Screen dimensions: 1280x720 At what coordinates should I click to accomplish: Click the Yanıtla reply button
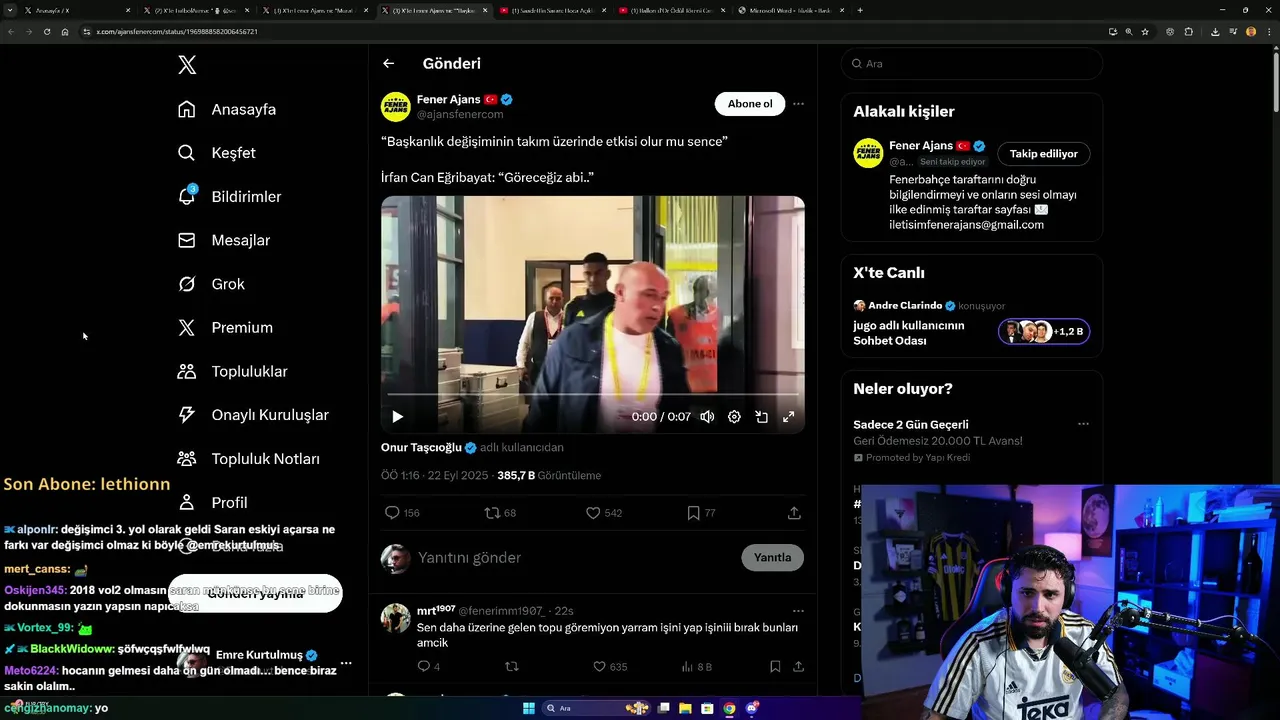pos(772,558)
